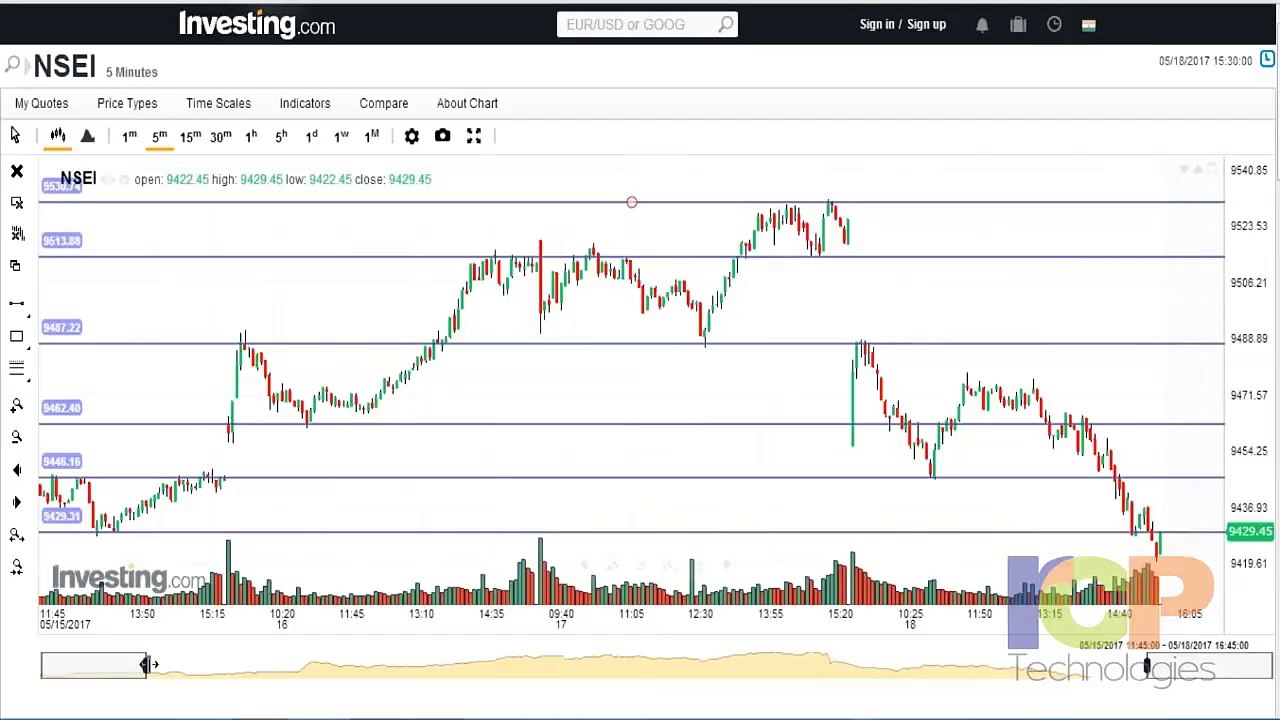
Task: Click magnifier in search box
Action: coord(725,24)
